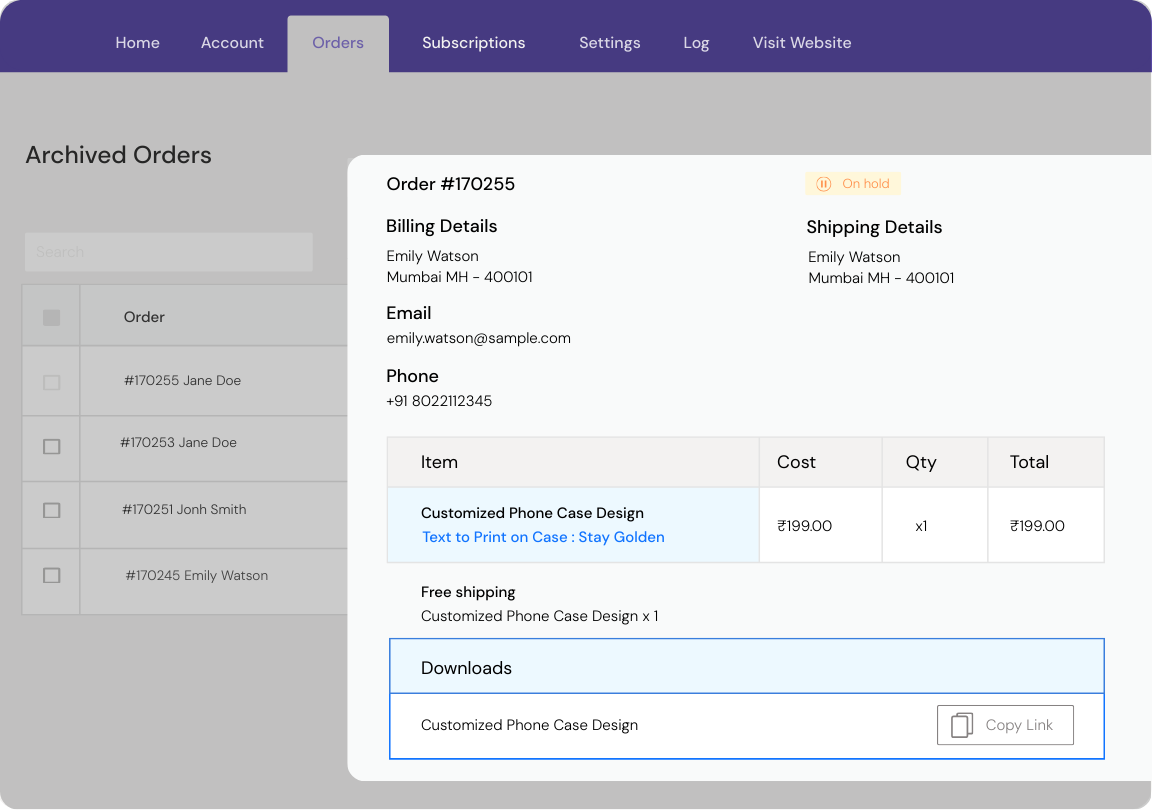Open order #170253 Jane Doe row
Image resolution: width=1152 pixels, height=810 pixels.
(x=179, y=443)
